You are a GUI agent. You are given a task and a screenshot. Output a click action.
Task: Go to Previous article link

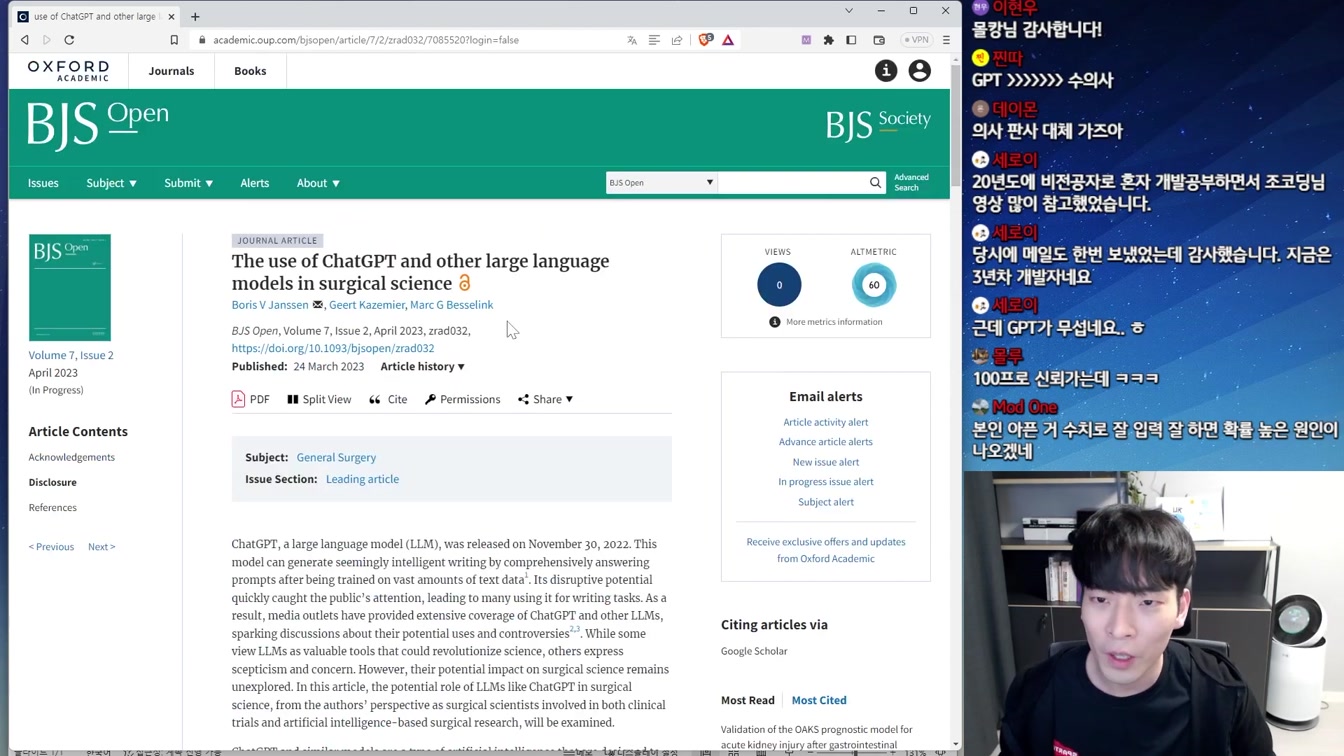[x=51, y=547]
